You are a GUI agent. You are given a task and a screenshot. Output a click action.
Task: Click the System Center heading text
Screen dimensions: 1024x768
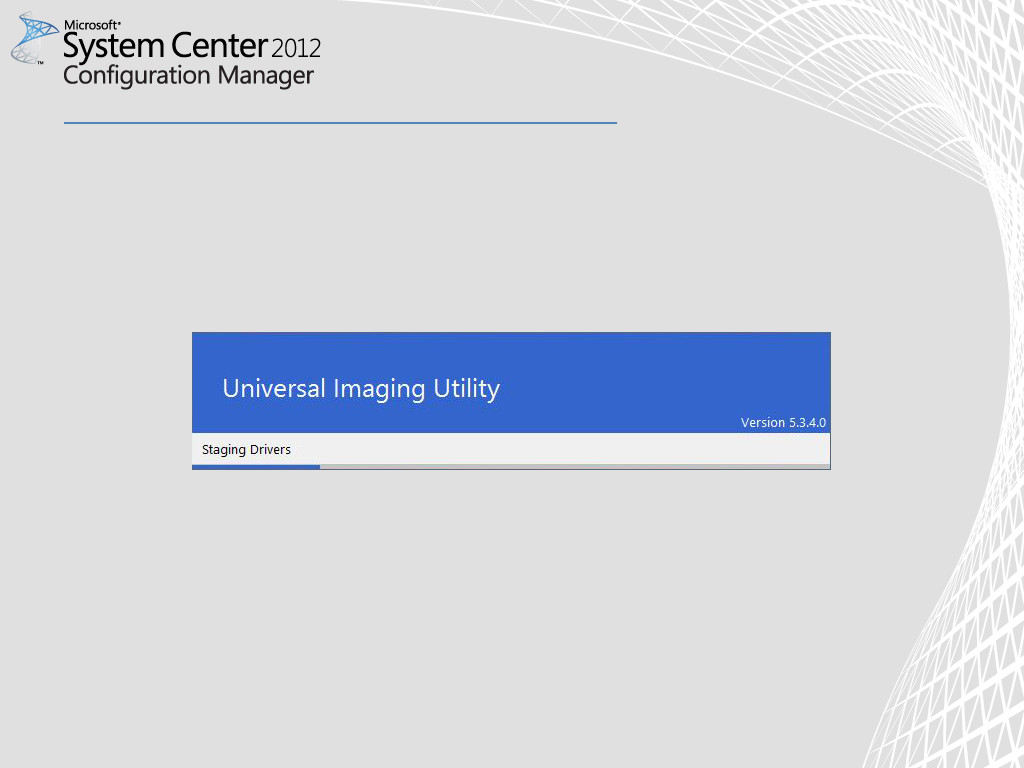coord(165,46)
